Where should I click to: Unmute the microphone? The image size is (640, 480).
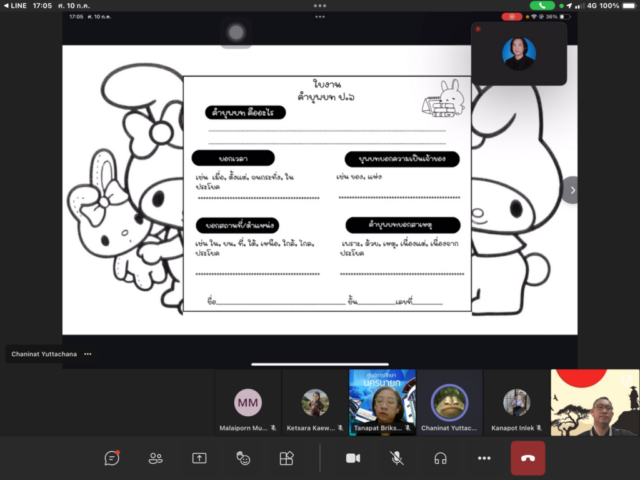point(396,458)
